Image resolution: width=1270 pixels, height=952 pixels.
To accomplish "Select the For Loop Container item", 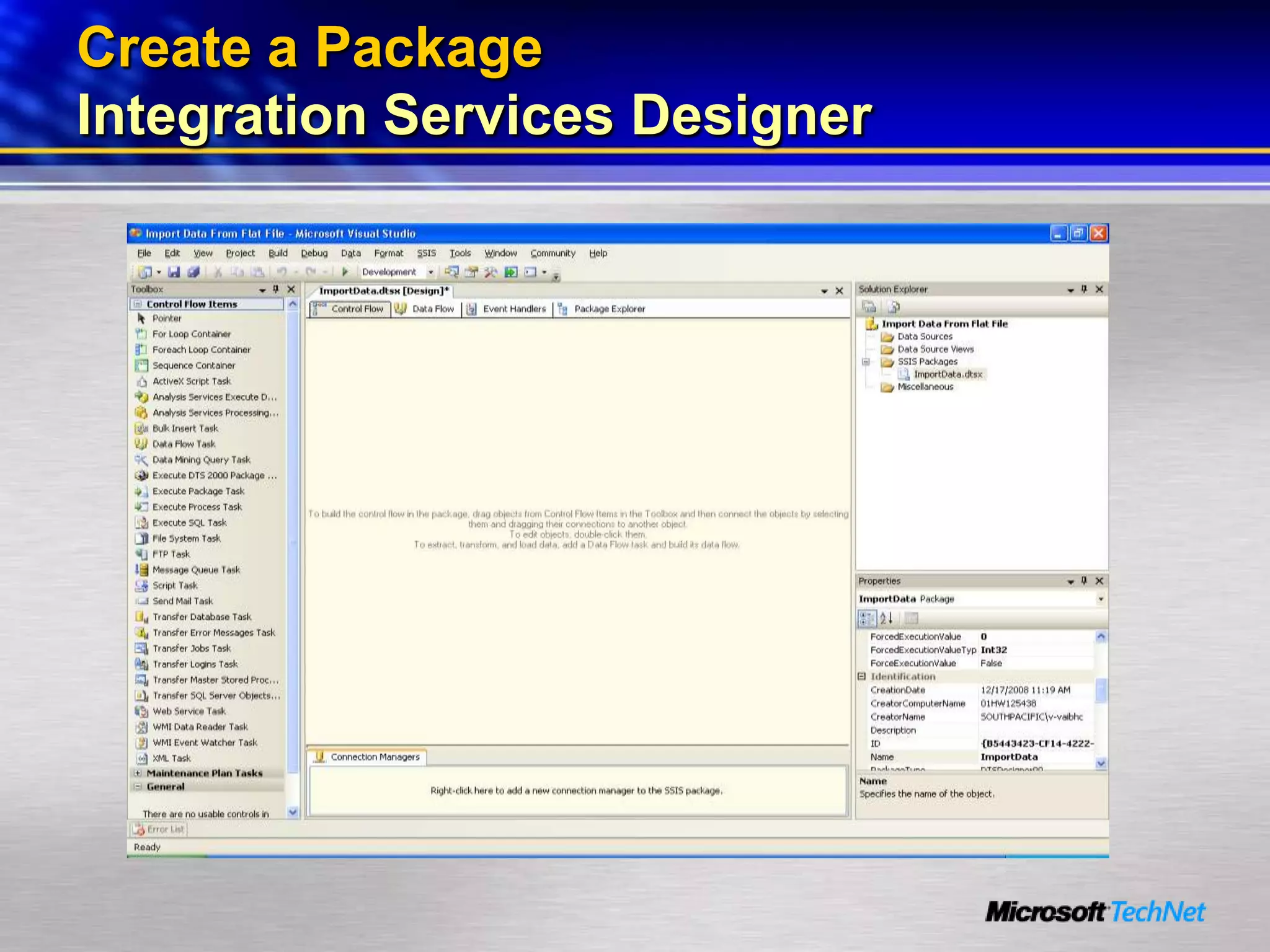I will (192, 334).
